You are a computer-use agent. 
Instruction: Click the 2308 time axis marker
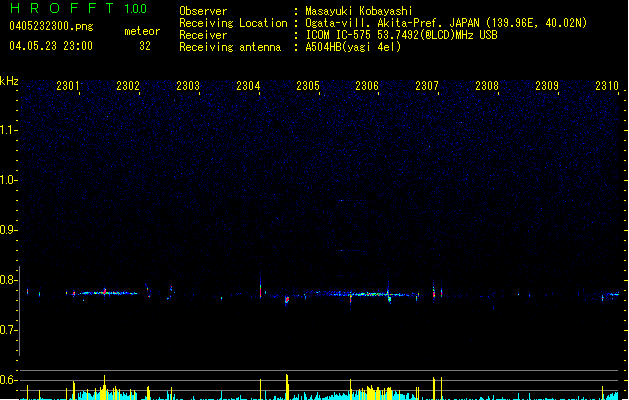point(487,86)
